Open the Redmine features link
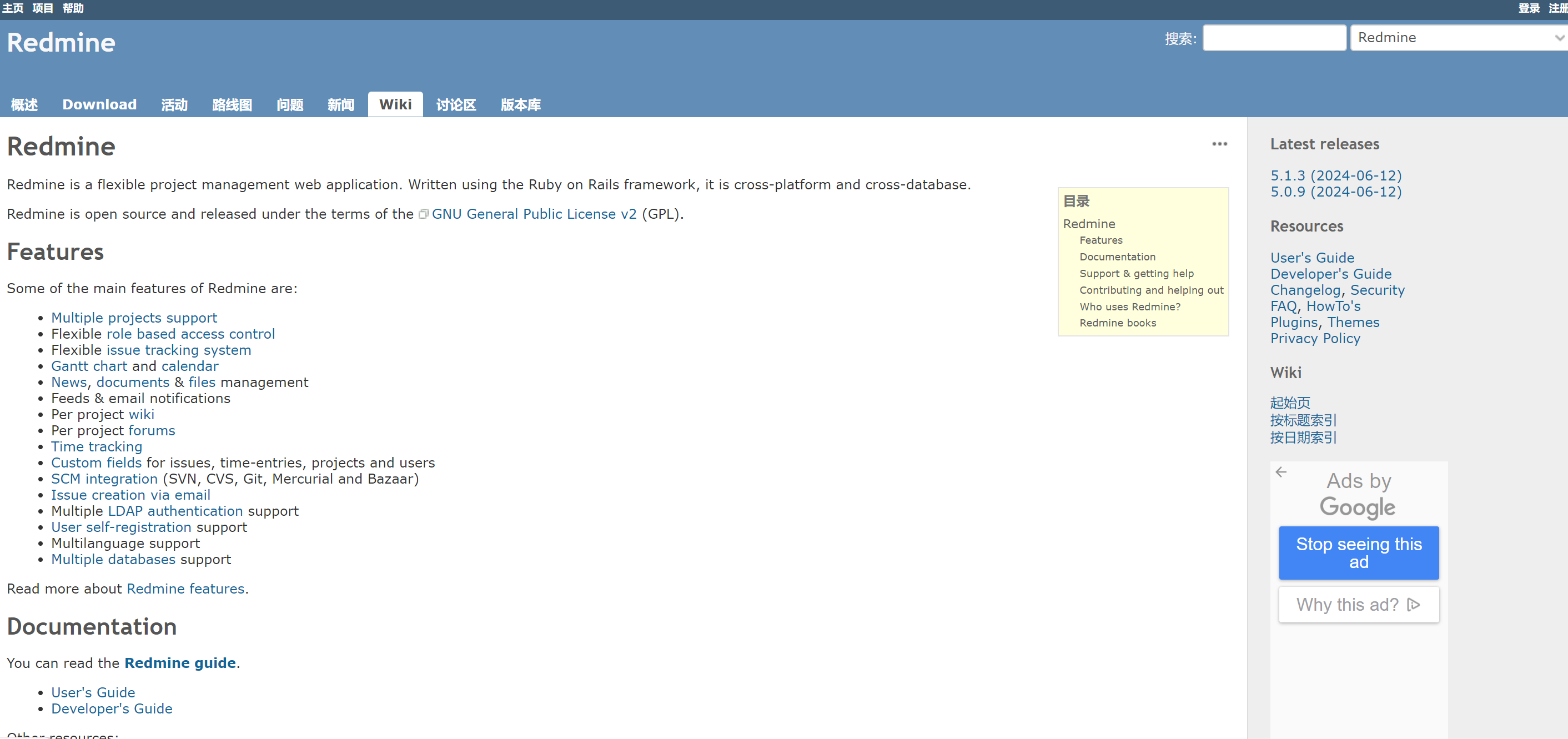1568x739 pixels. coord(185,589)
